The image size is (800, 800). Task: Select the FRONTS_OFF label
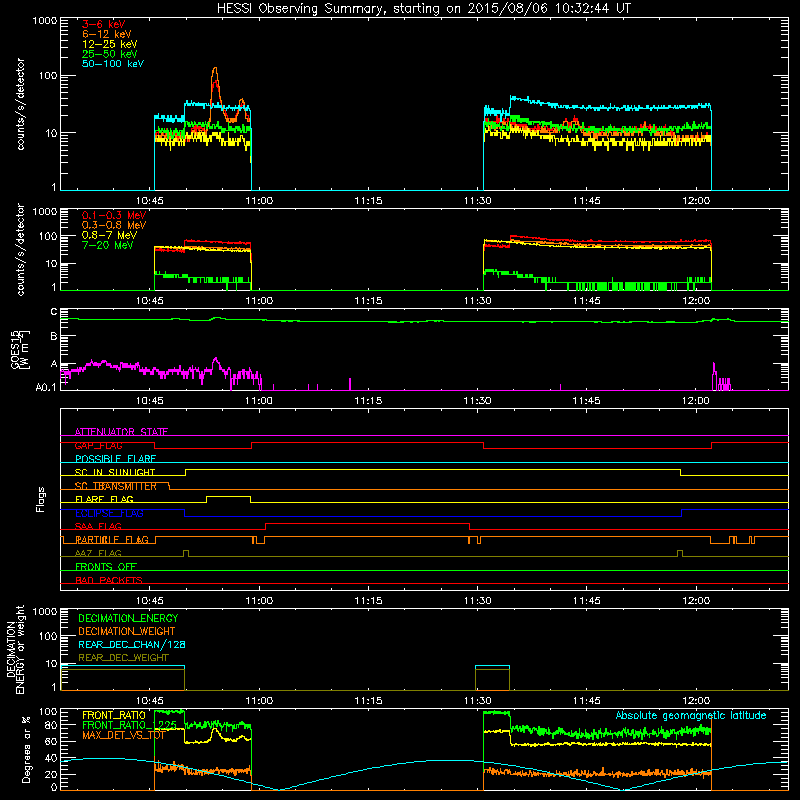[x=106, y=567]
